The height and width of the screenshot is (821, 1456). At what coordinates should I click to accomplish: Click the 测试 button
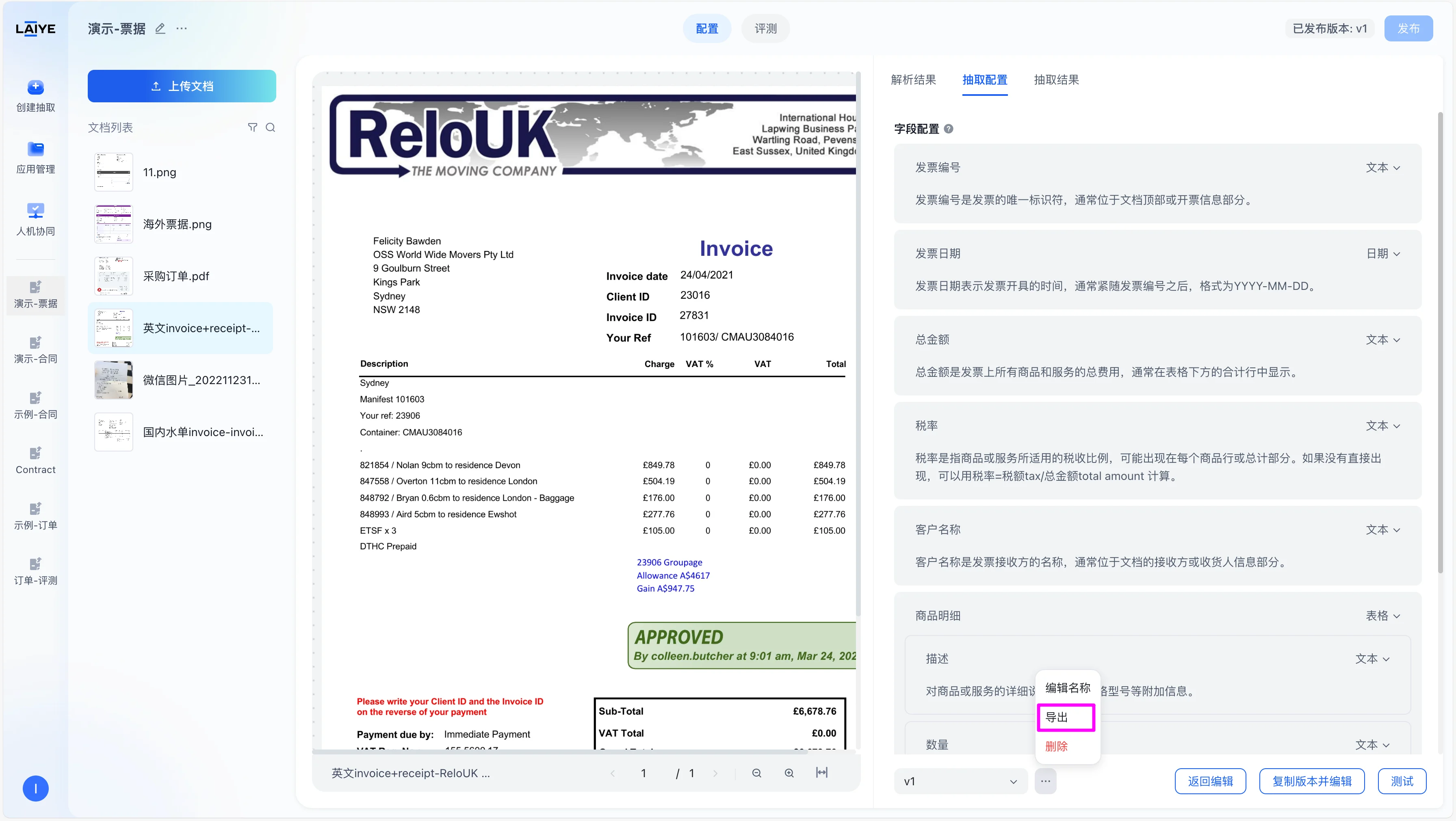(1402, 781)
